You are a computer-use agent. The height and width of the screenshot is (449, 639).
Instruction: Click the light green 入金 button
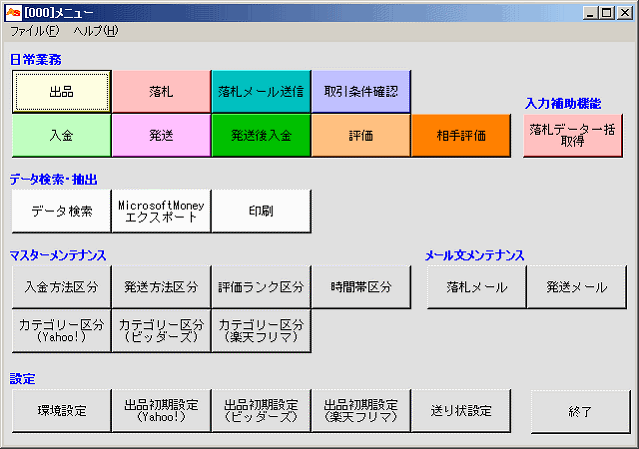pyautogui.click(x=62, y=136)
